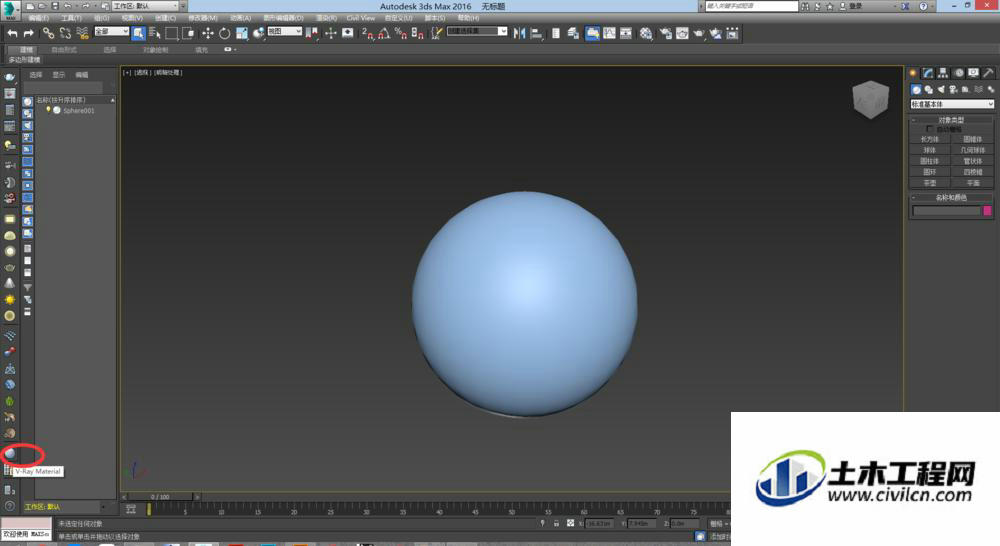
Task: Click the Mirror tool icon
Action: [x=520, y=33]
